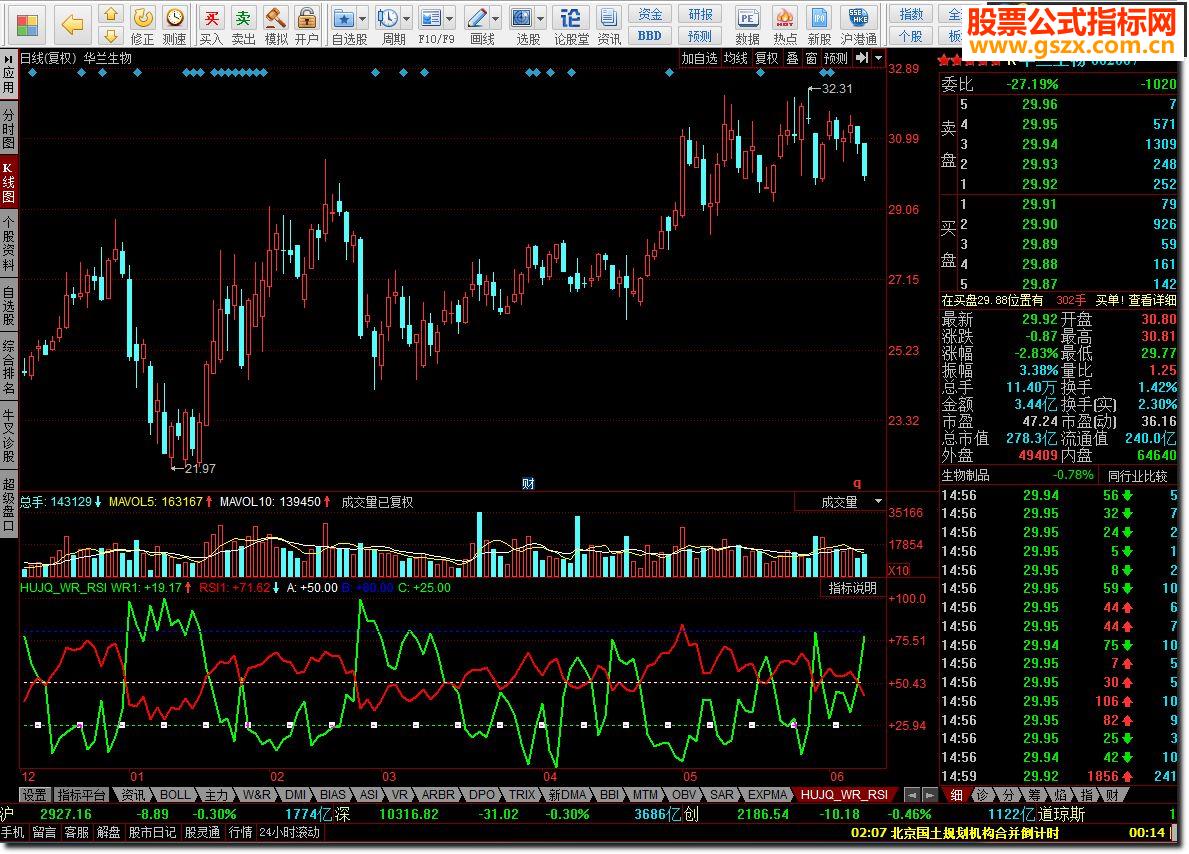Click the 预测 forecast toolbar button

(700, 36)
